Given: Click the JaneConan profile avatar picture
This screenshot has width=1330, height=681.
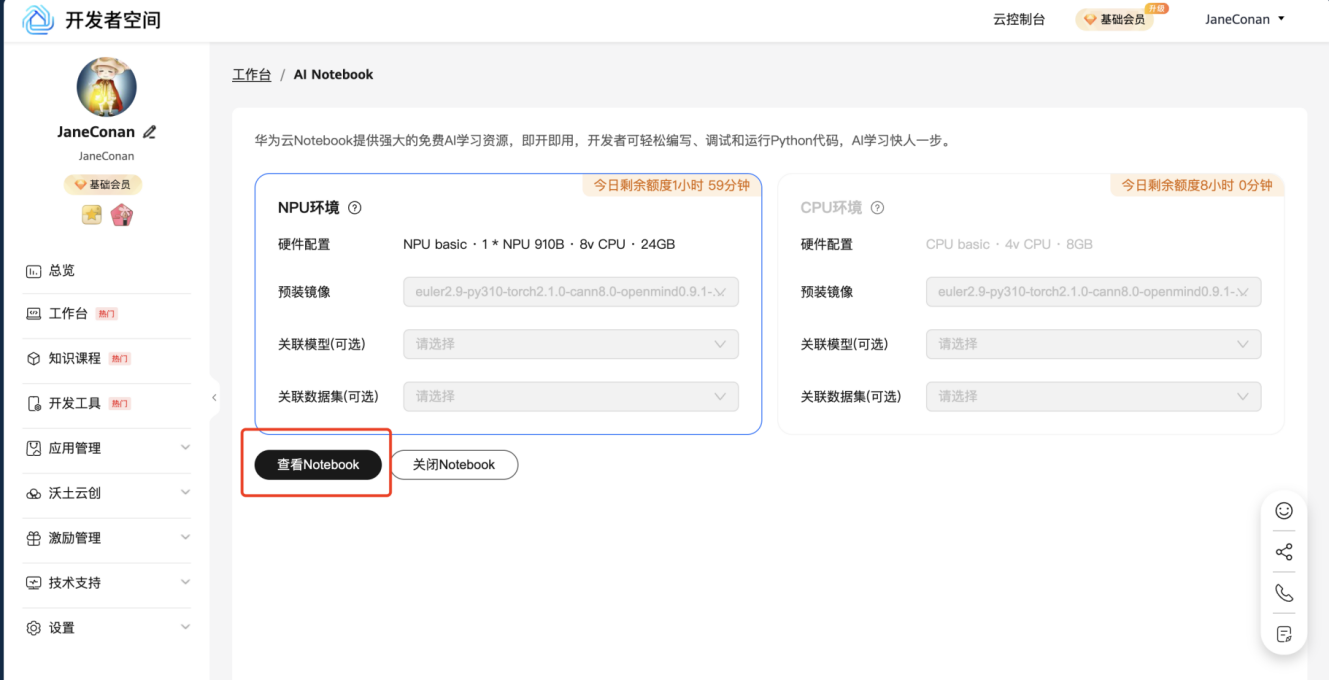Looking at the screenshot, I should (106, 87).
